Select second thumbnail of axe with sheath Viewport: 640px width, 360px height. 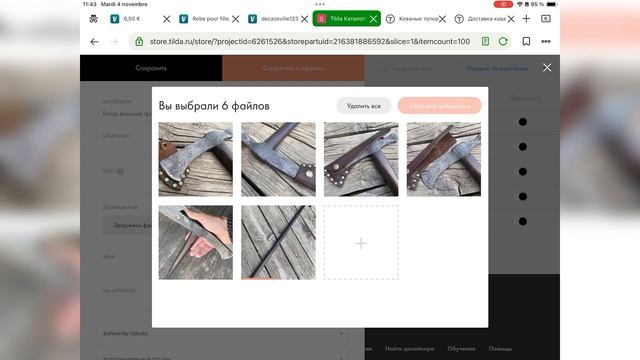click(x=278, y=159)
